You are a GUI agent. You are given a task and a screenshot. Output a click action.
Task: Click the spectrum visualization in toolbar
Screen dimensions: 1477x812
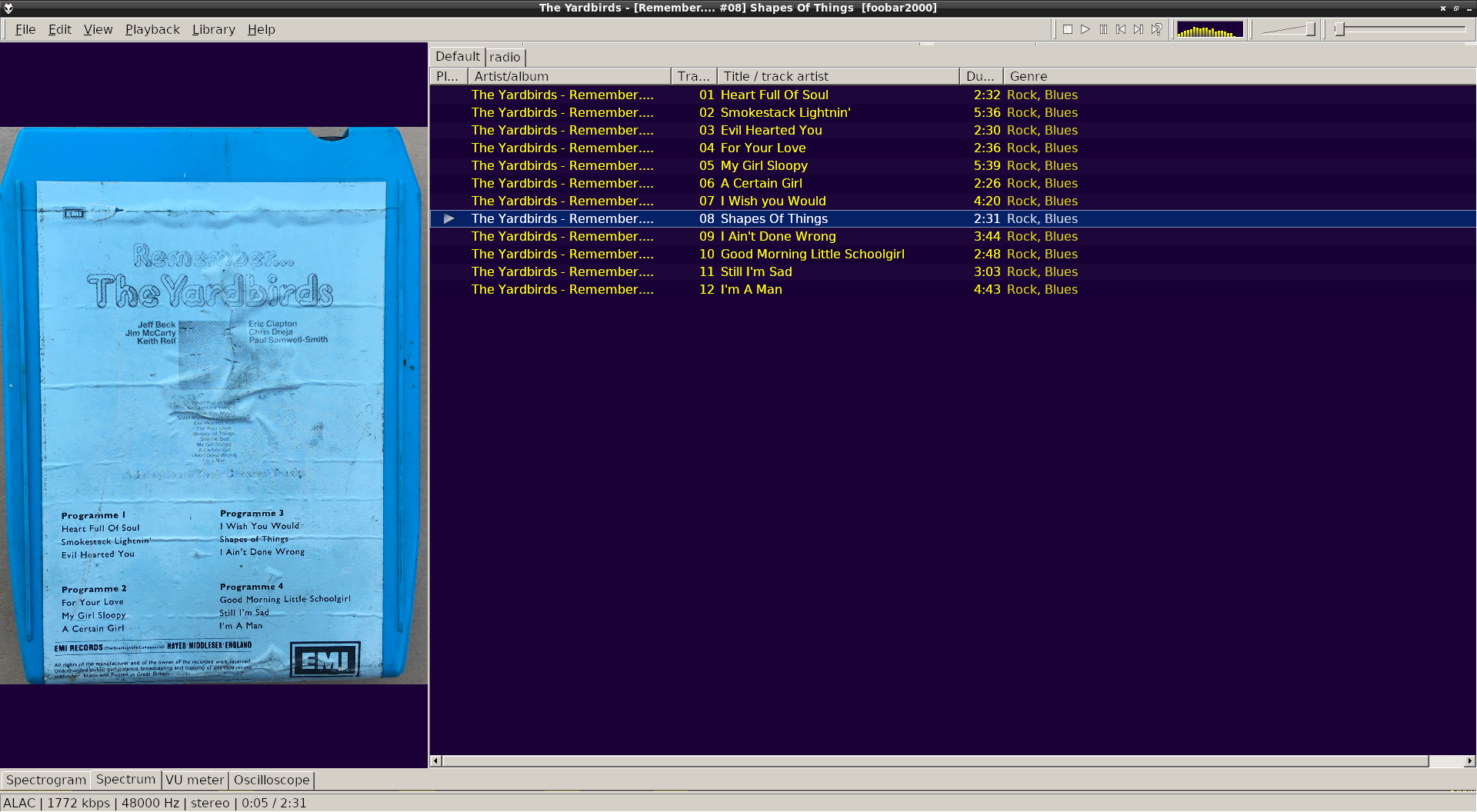[1210, 29]
